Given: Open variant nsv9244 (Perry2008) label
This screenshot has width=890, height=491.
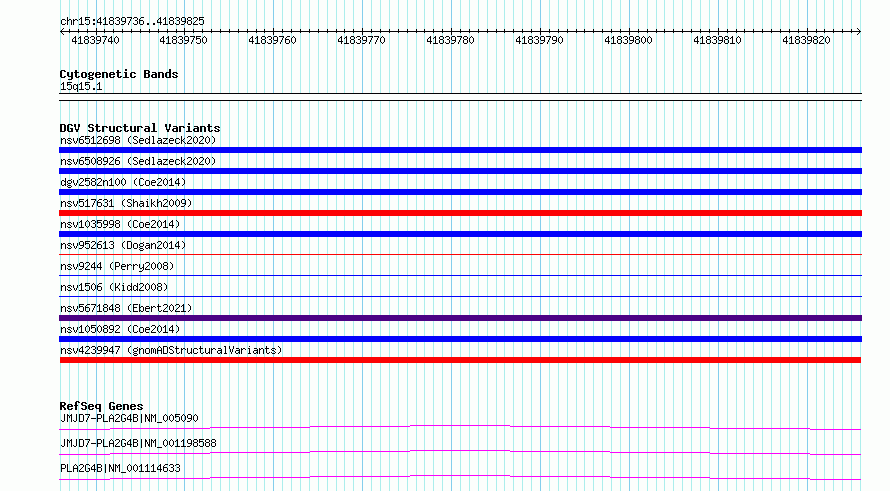Looking at the screenshot, I should [x=117, y=266].
